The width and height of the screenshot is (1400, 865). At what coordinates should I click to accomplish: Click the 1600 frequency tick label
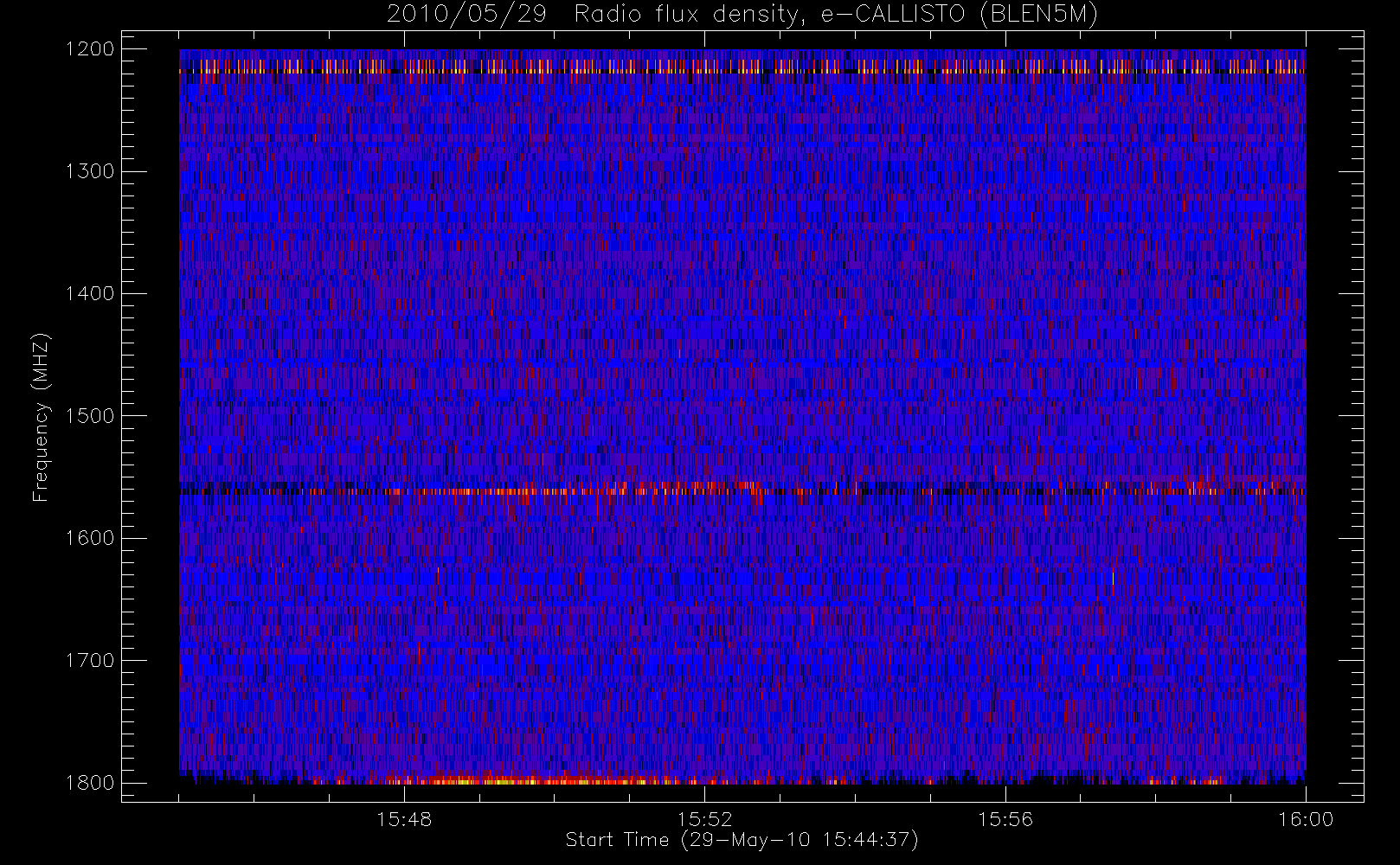click(x=90, y=538)
